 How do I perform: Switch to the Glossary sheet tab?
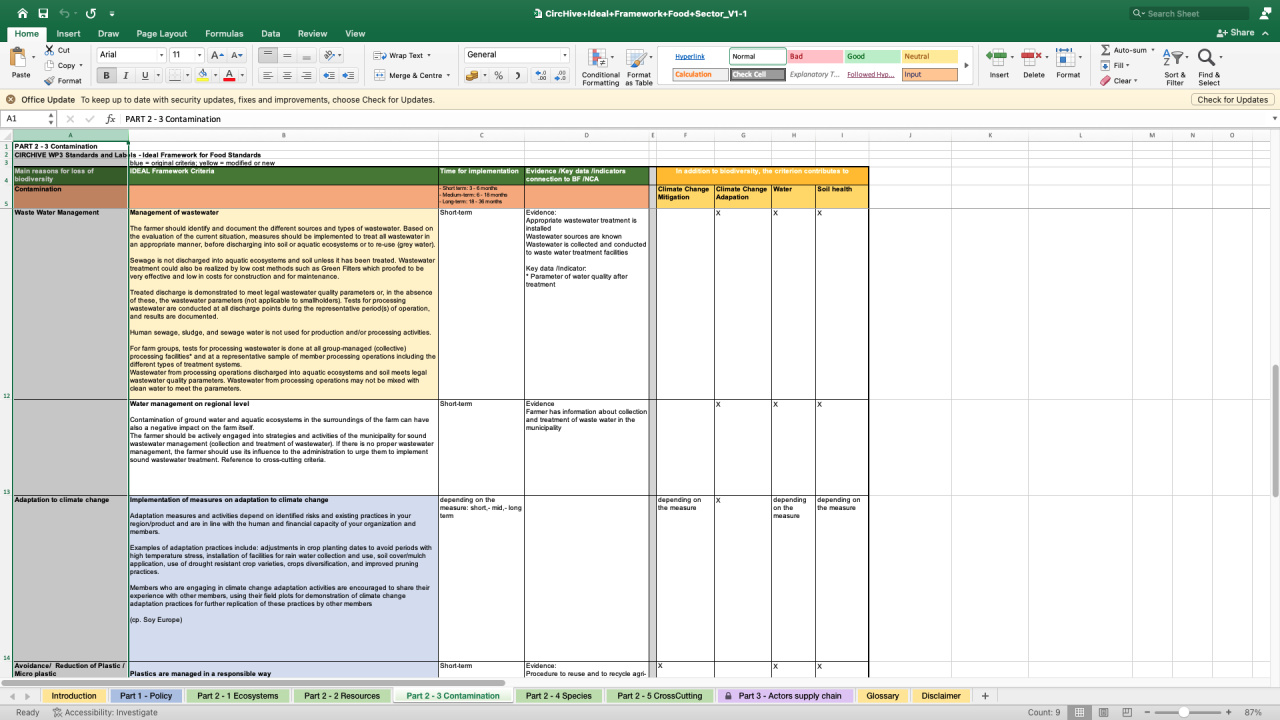883,696
